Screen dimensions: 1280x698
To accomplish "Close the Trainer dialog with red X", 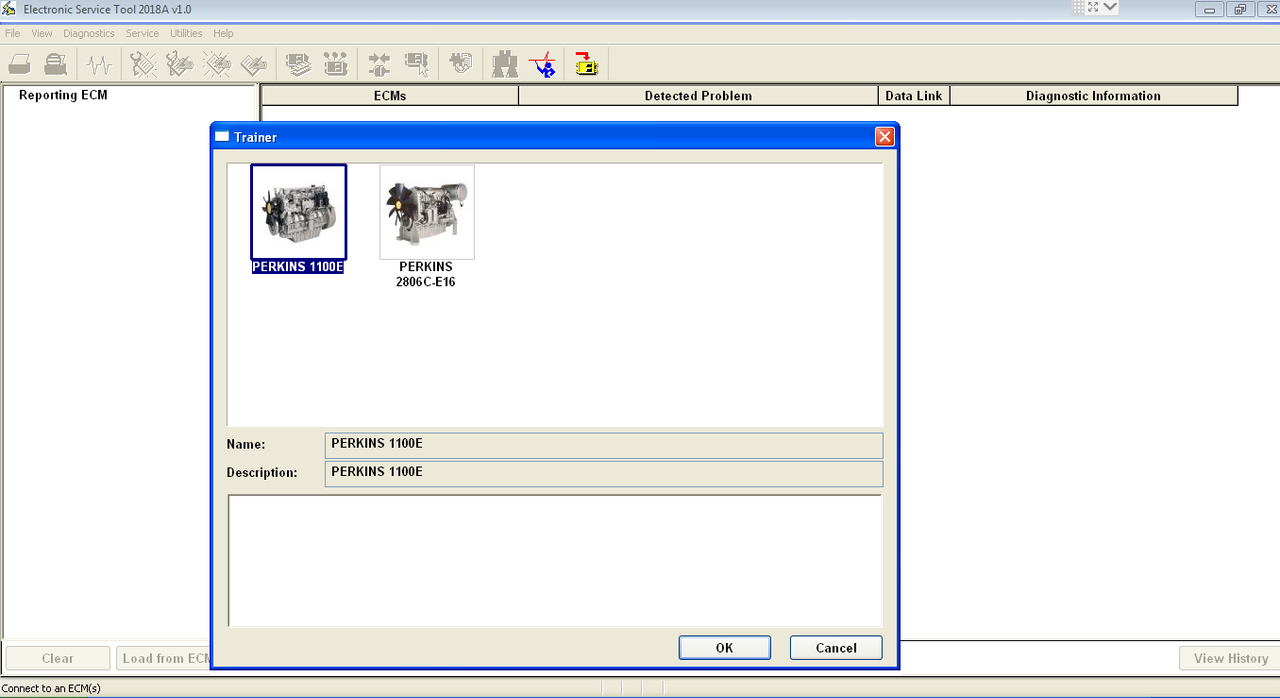I will pos(884,137).
